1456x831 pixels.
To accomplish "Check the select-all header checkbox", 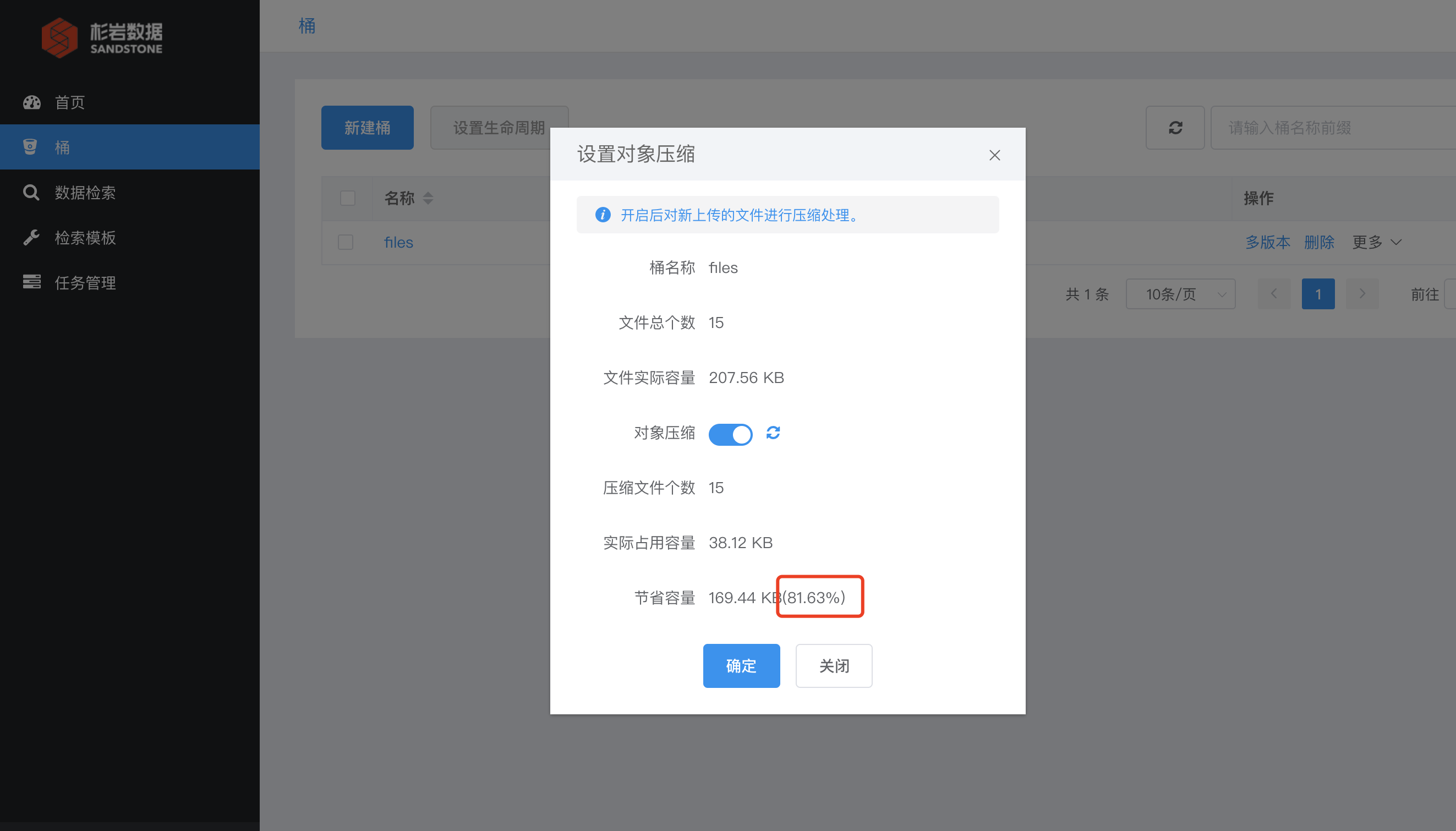I will 347,198.
